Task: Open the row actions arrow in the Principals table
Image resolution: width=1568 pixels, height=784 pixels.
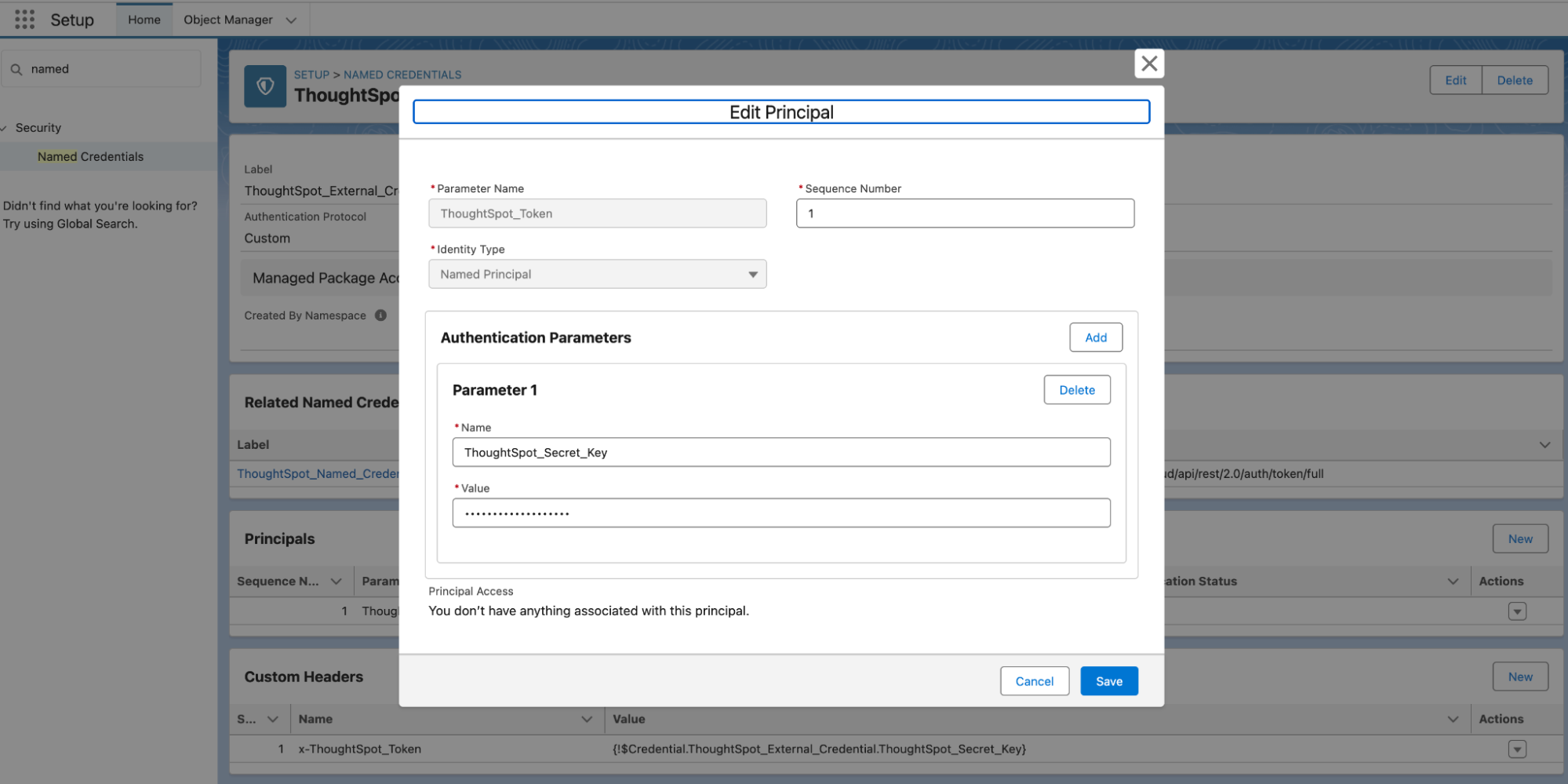Action: pyautogui.click(x=1516, y=611)
